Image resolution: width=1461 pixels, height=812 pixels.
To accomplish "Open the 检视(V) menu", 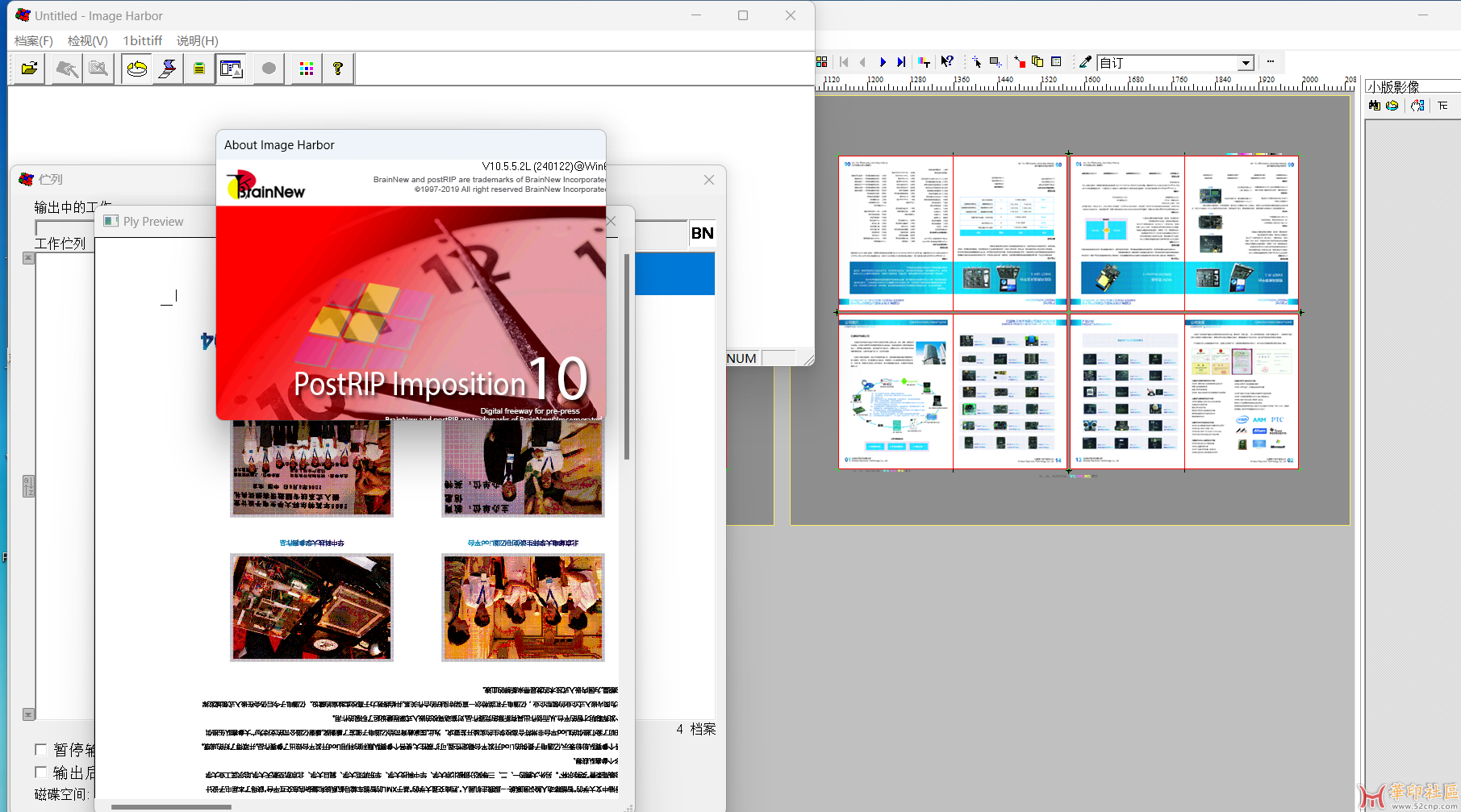I will pyautogui.click(x=88, y=40).
